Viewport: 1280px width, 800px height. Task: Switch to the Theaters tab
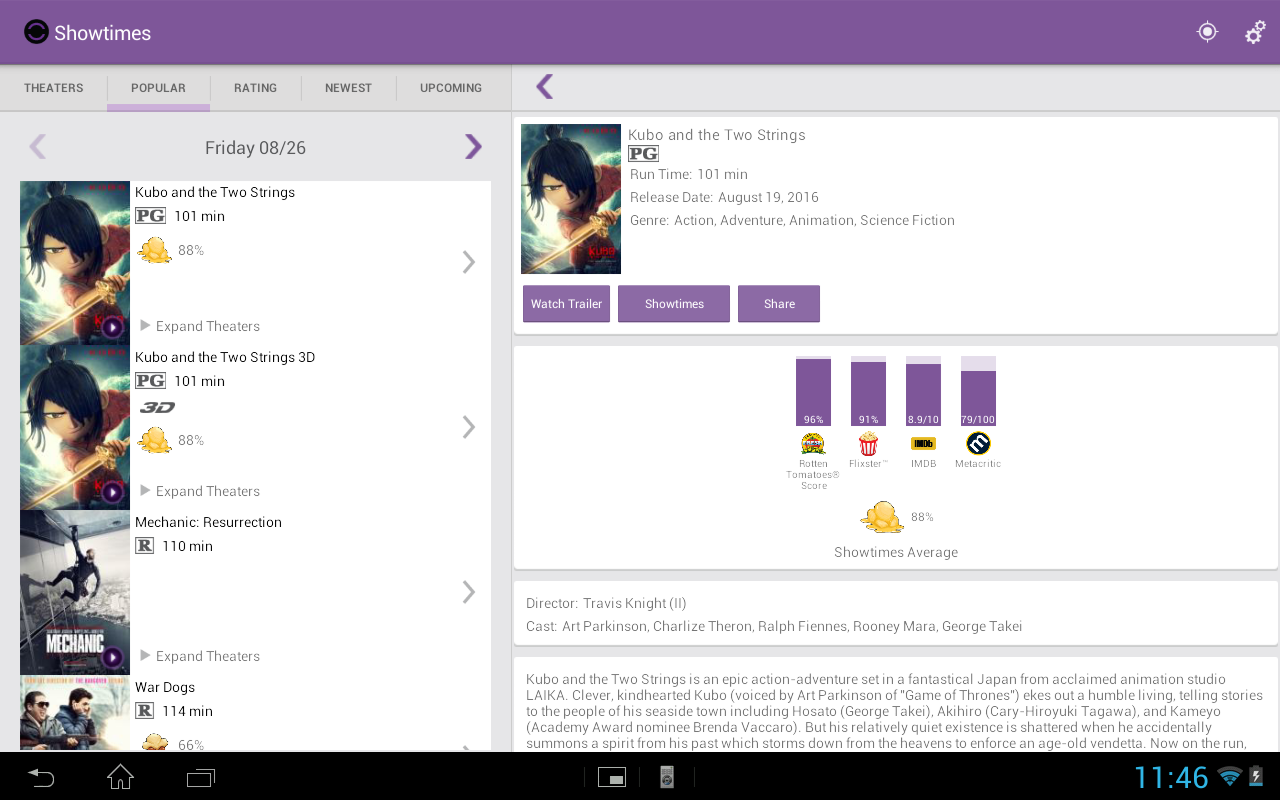point(54,88)
